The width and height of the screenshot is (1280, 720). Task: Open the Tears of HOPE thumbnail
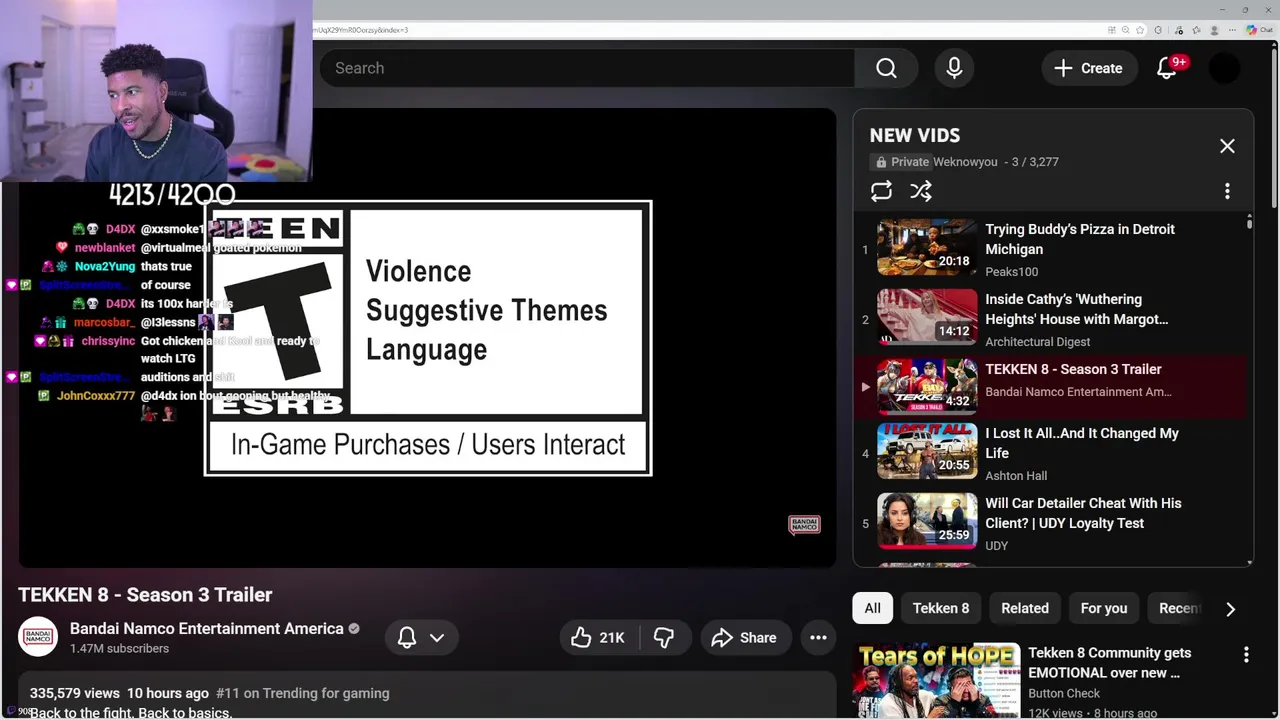tap(936, 681)
